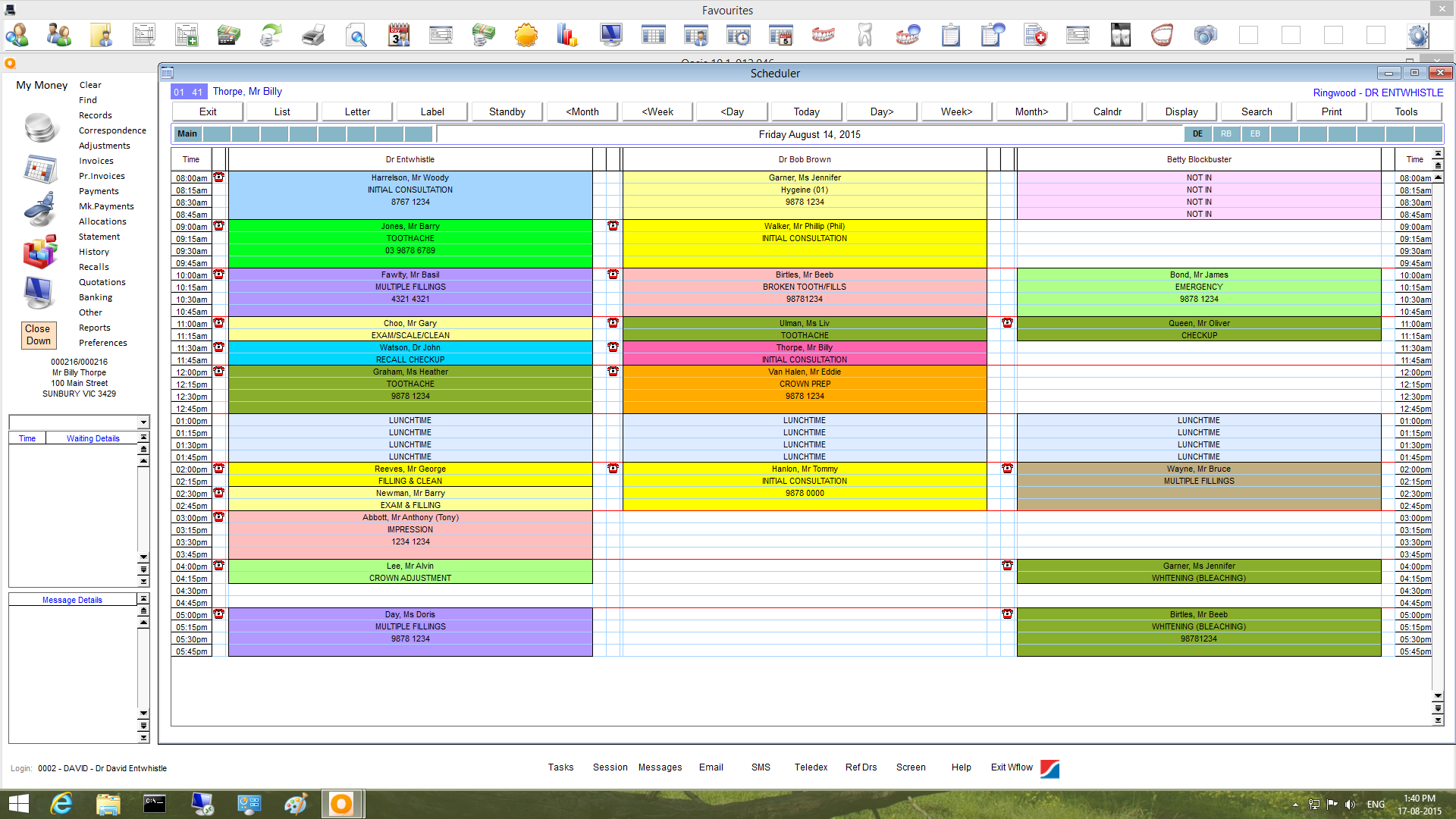Click the Today button

(806, 111)
